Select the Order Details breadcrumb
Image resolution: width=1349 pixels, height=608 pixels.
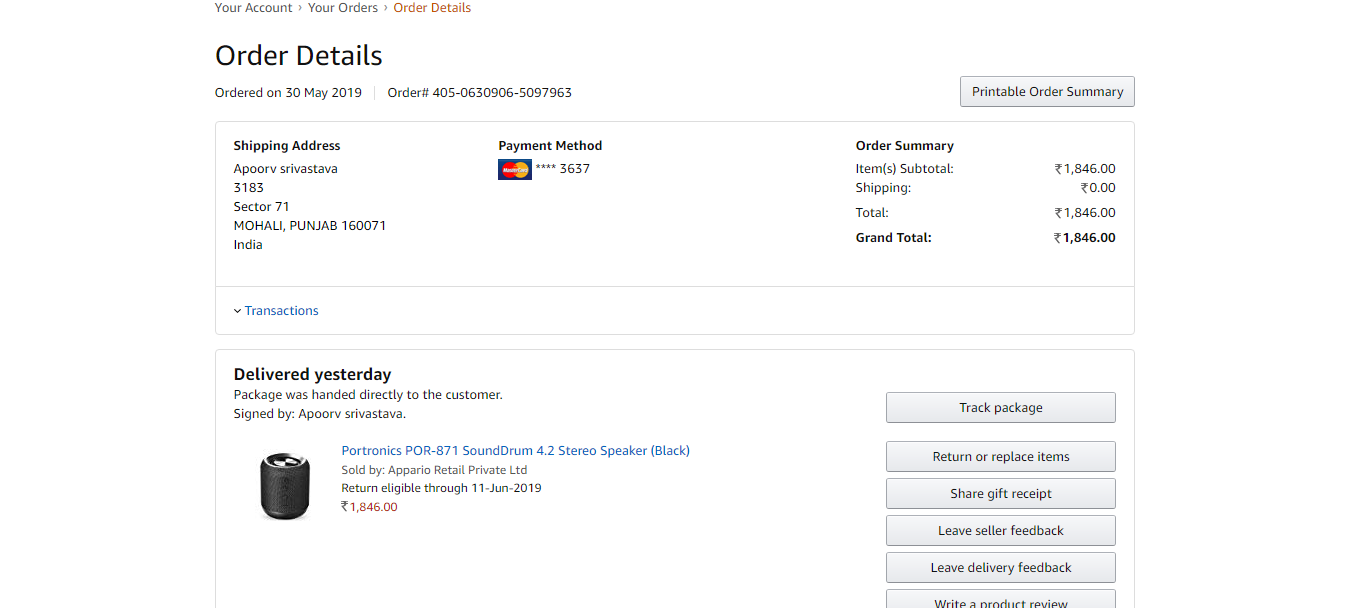coord(432,8)
